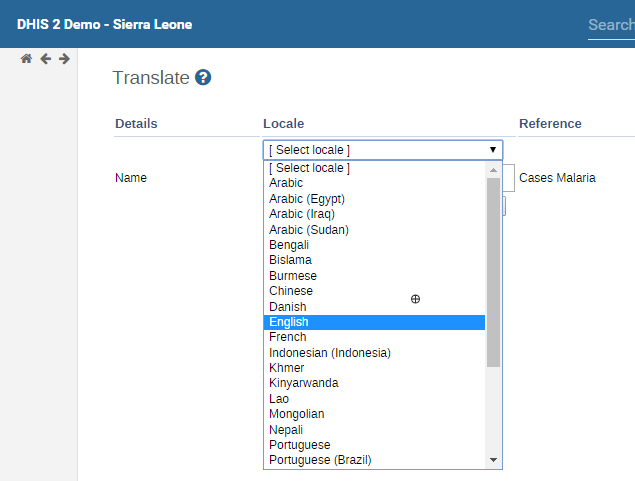Collapse the Select locale dropdown arrow

pyautogui.click(x=493, y=150)
